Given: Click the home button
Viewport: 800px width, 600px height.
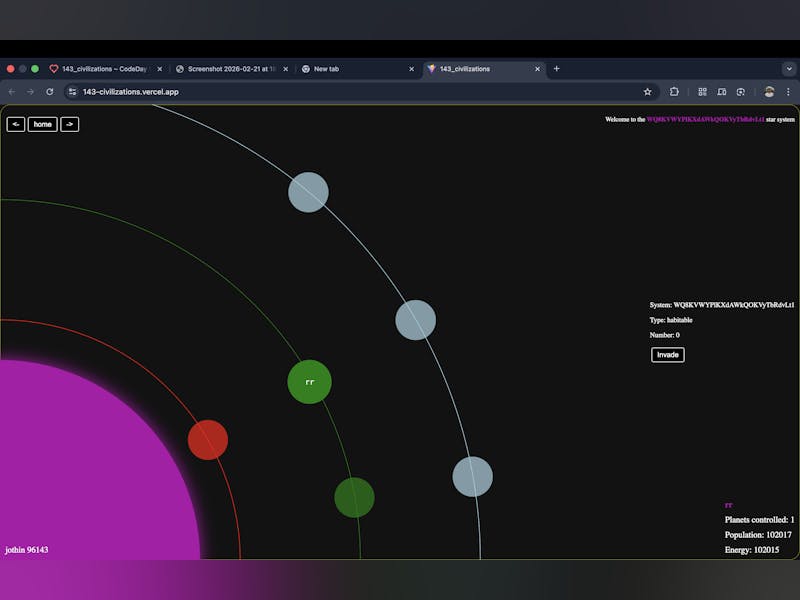Looking at the screenshot, I should click(x=42, y=124).
